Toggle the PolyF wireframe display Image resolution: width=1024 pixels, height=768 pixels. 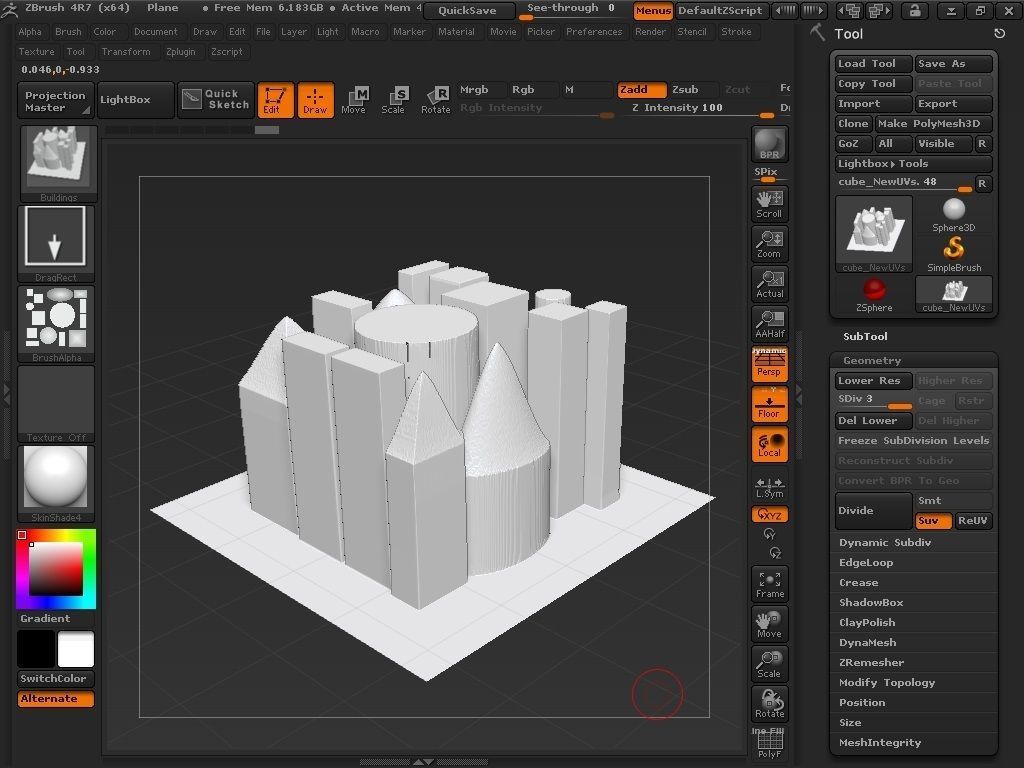point(769,743)
